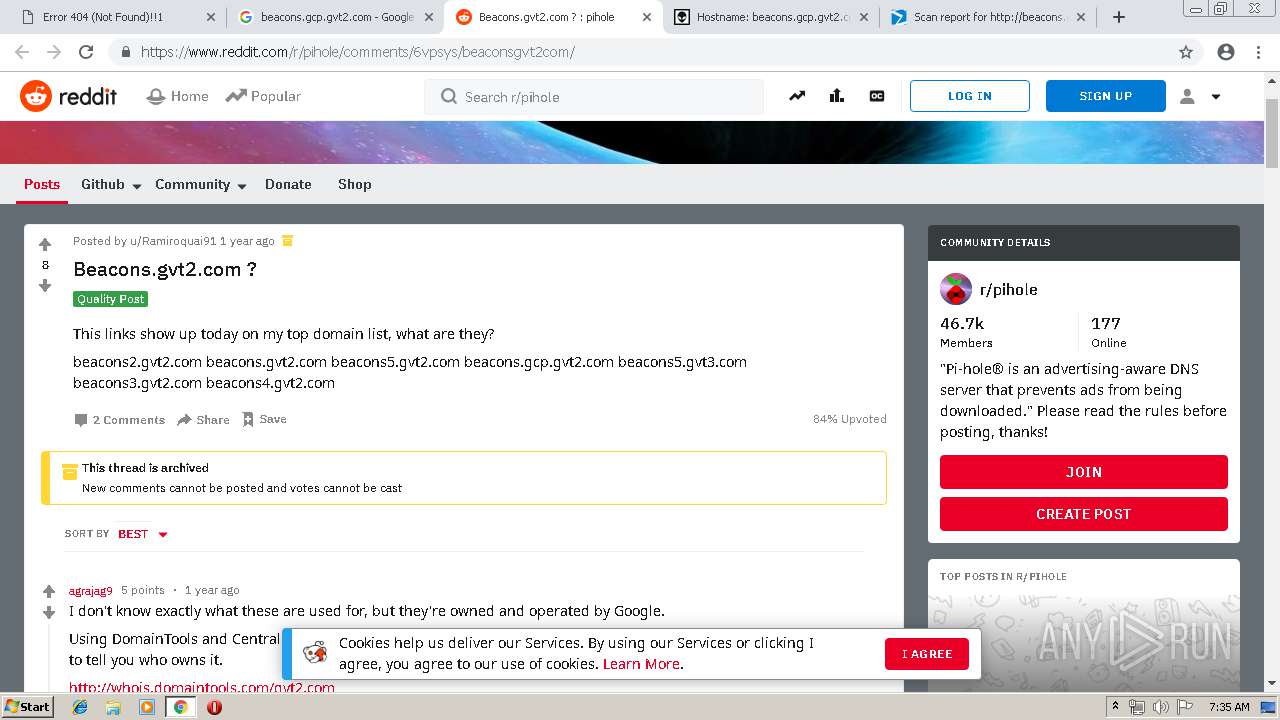Open the r/pihole community link
The height and width of the screenshot is (720, 1280).
(1008, 289)
